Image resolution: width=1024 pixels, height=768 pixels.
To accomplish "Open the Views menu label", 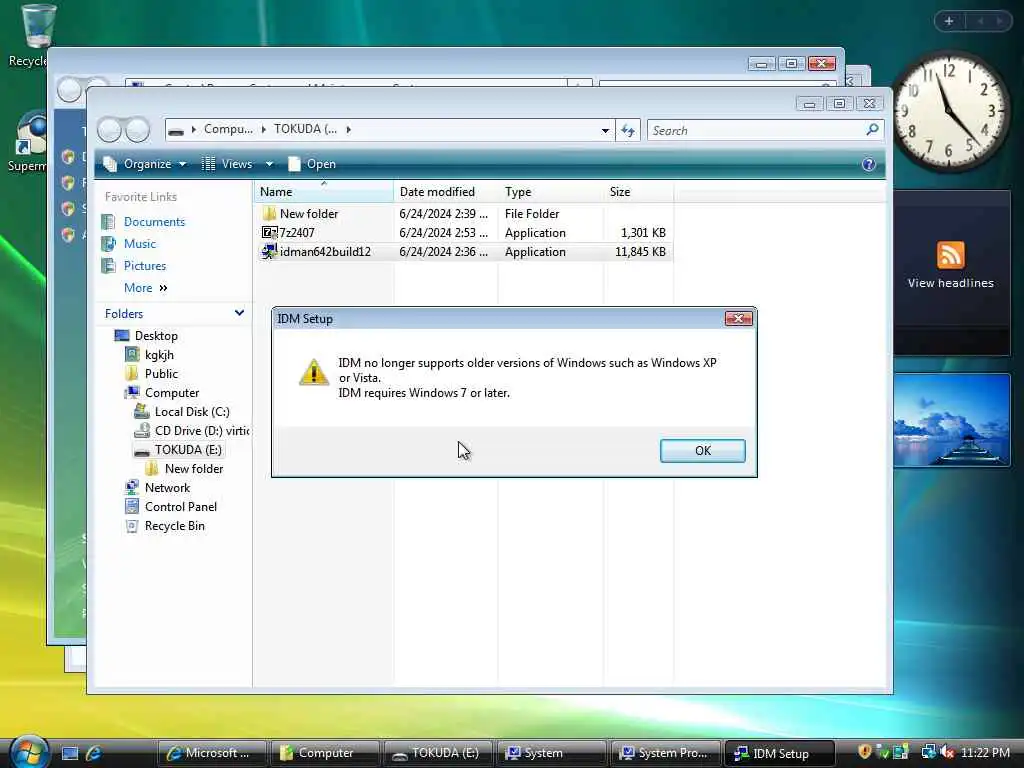I will pos(236,164).
